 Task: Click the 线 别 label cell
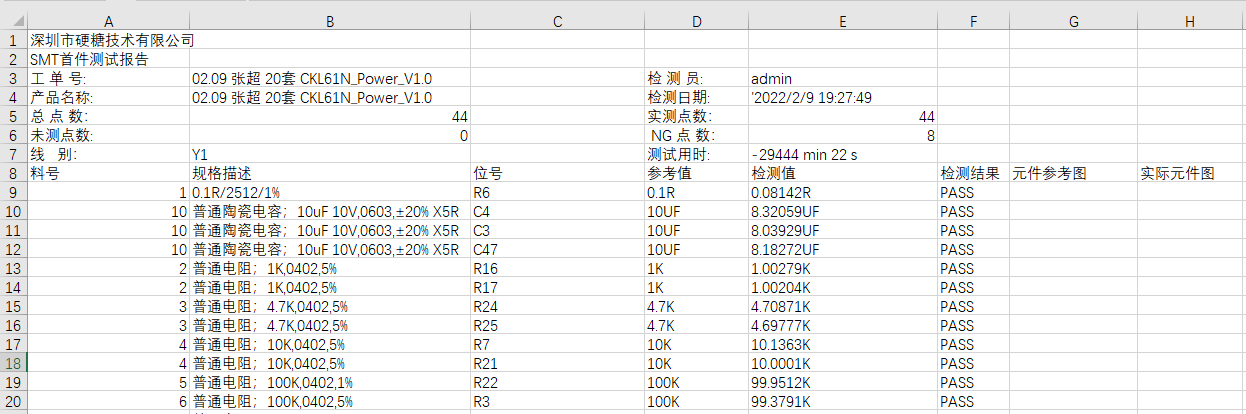(x=108, y=155)
